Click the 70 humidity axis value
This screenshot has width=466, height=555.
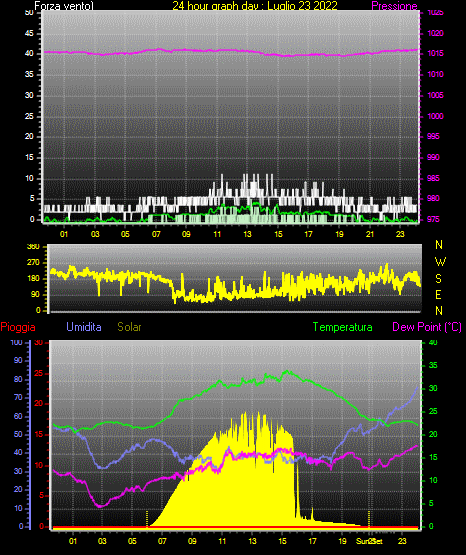click(18, 397)
